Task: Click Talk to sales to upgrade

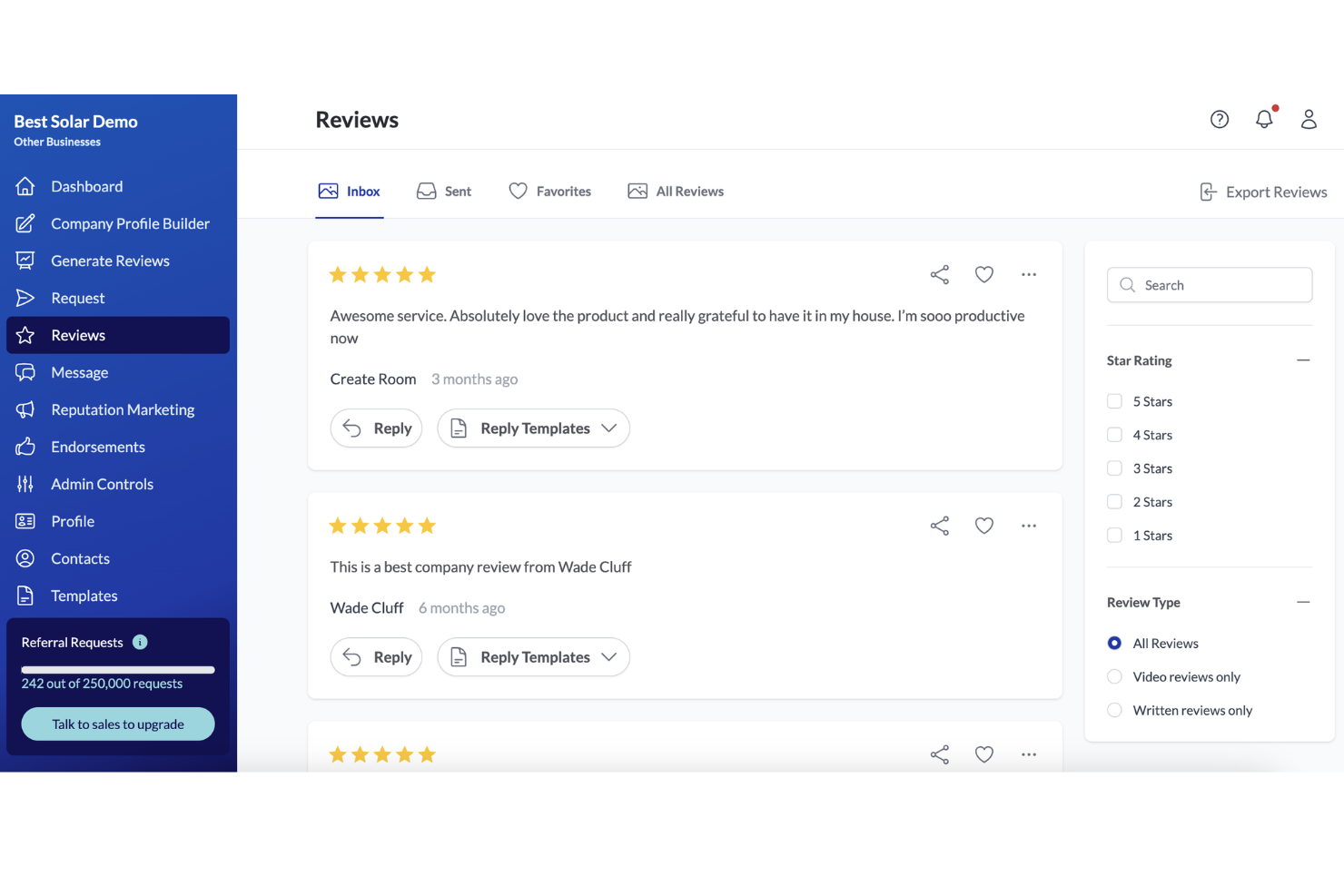Action: (117, 724)
